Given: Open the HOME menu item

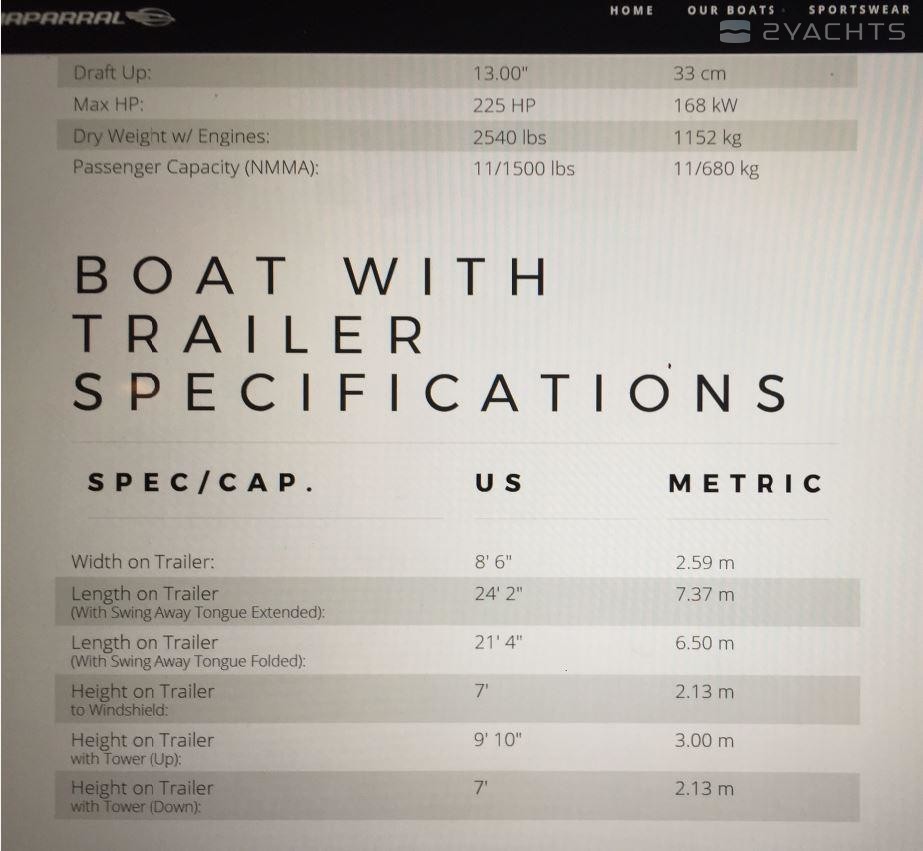Looking at the screenshot, I should pyautogui.click(x=632, y=10).
